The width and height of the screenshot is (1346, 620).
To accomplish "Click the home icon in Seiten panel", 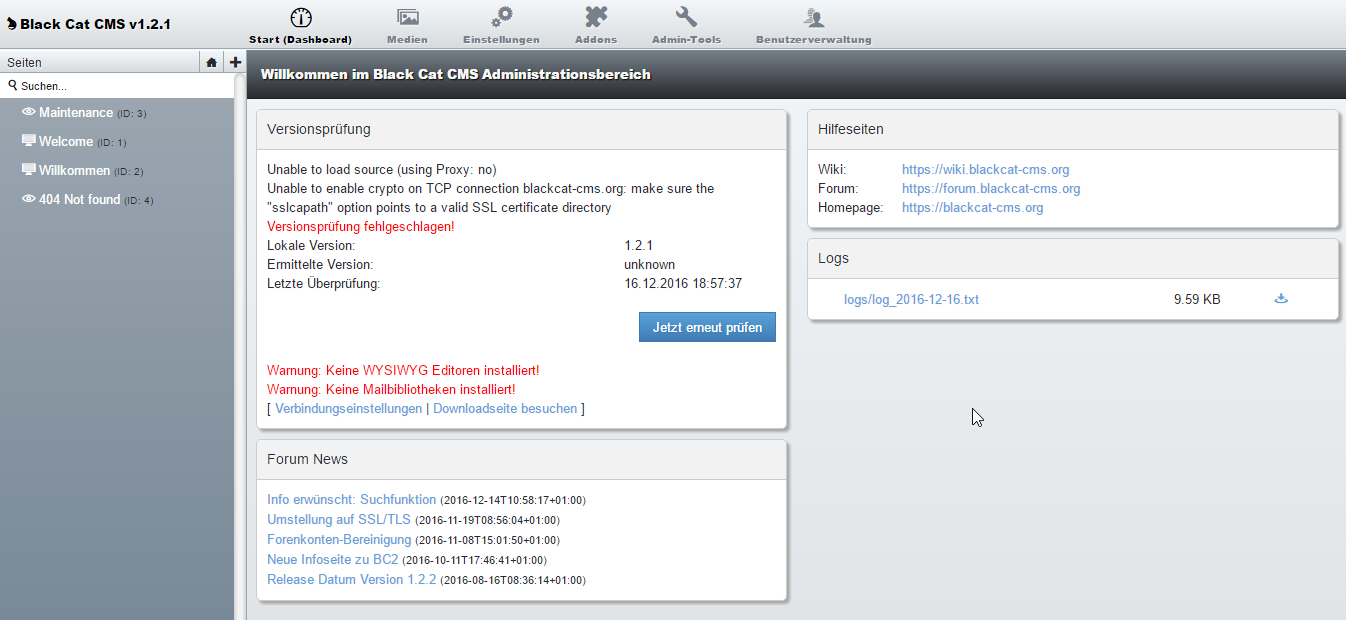I will tap(211, 62).
